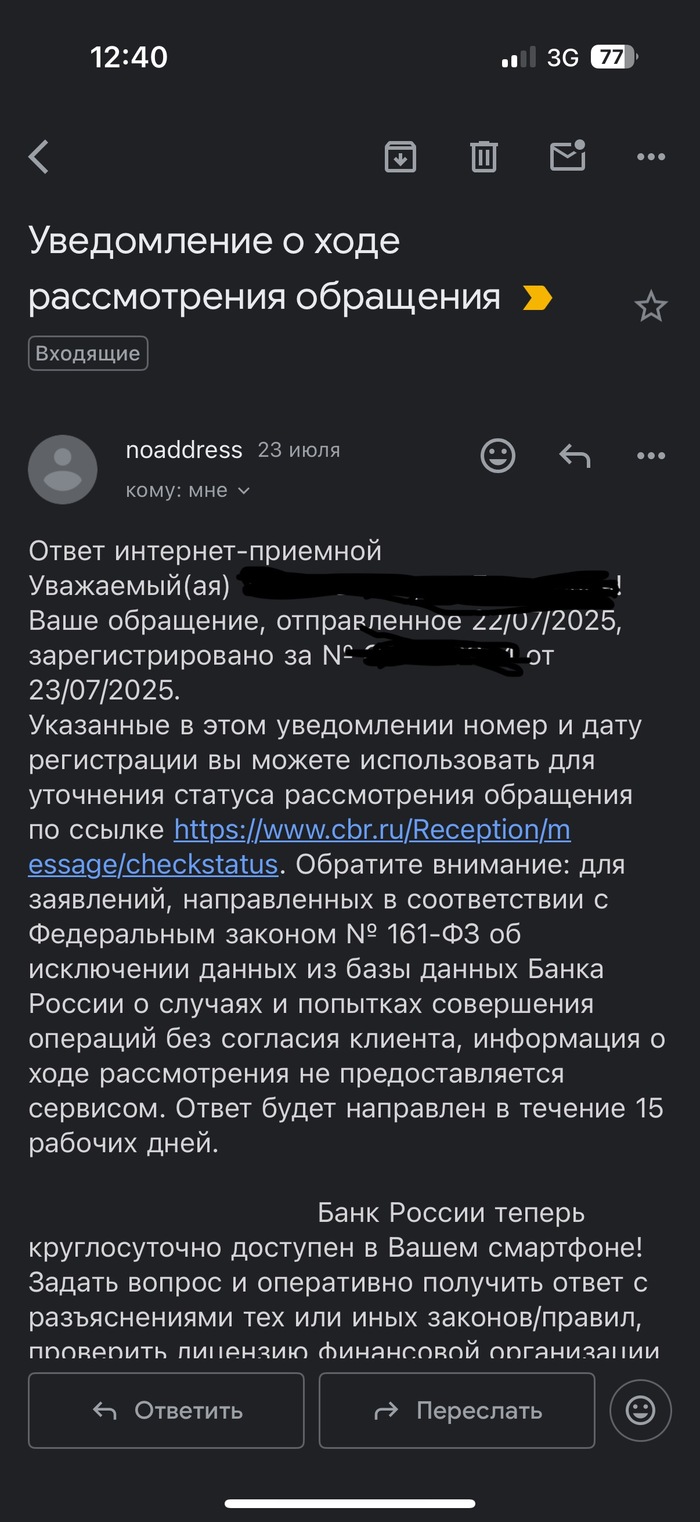Open the Входящие label
Viewport: 700px width, 1522px height.
(x=88, y=353)
